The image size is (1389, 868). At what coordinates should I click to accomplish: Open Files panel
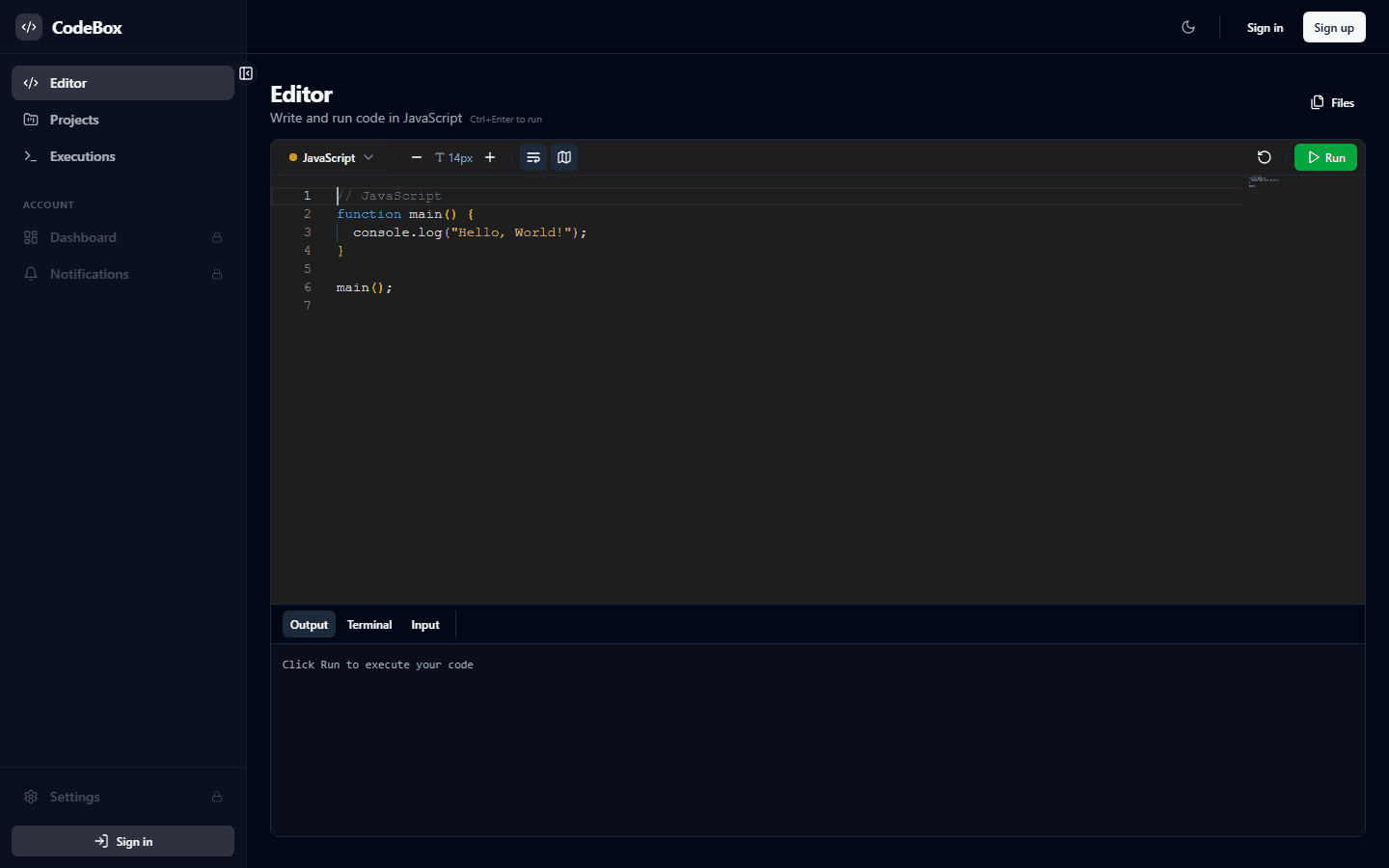coord(1332,102)
